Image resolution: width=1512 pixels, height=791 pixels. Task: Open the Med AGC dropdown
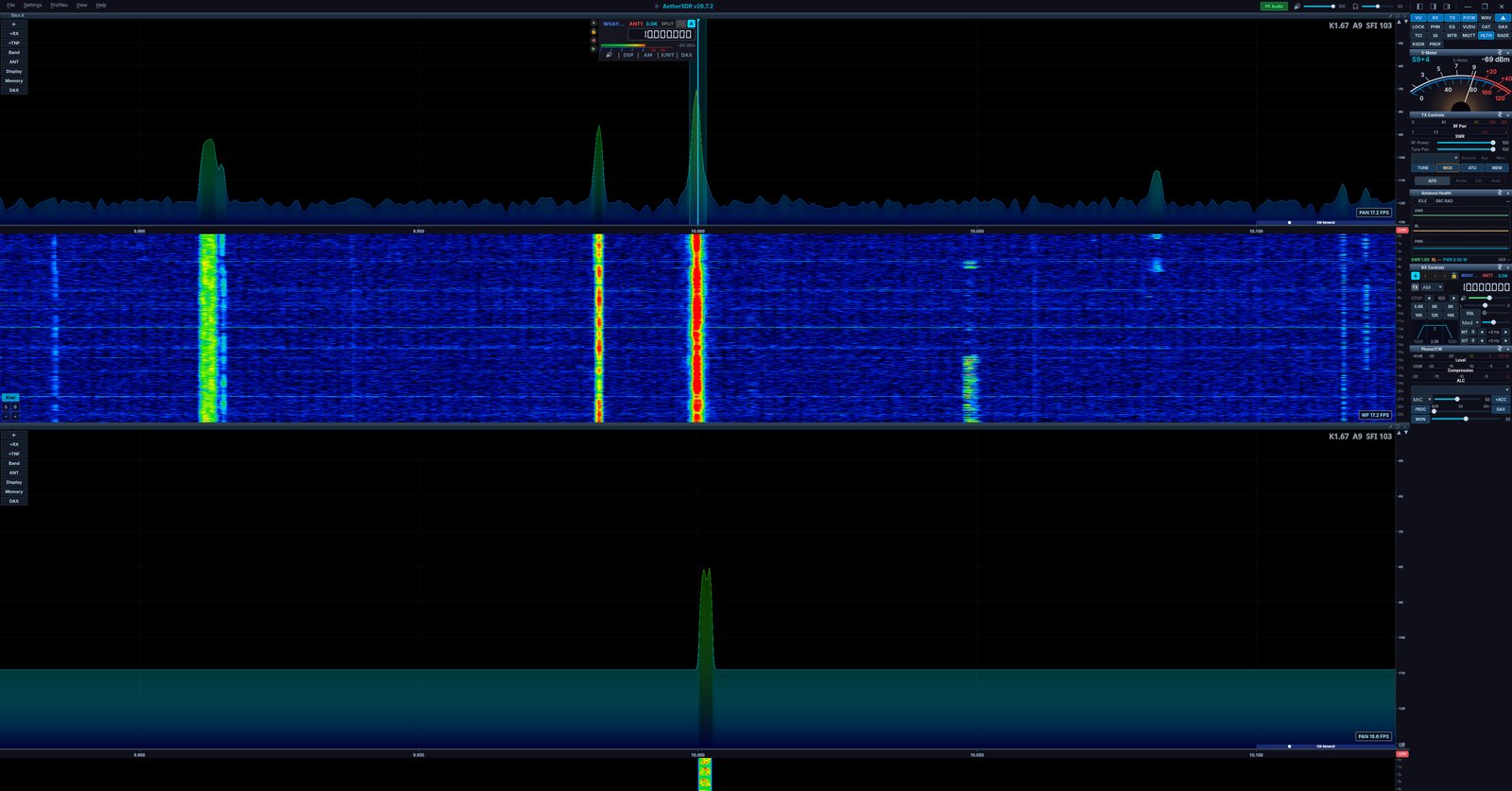(x=1469, y=322)
